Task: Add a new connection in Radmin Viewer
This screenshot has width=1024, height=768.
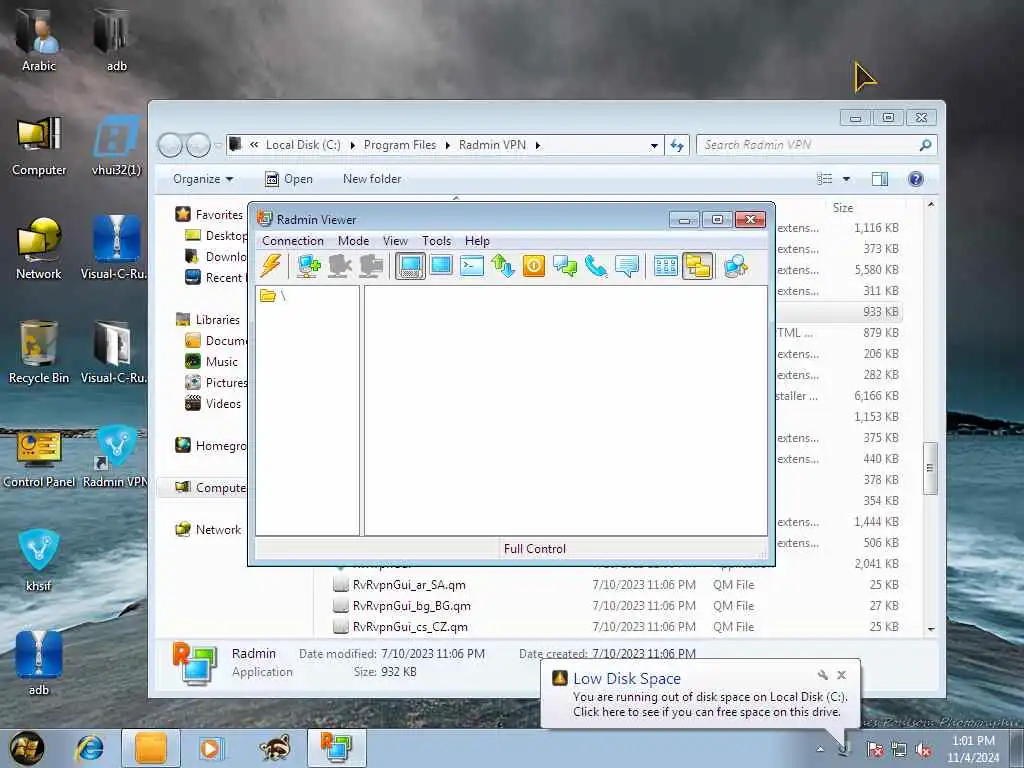Action: (308, 266)
